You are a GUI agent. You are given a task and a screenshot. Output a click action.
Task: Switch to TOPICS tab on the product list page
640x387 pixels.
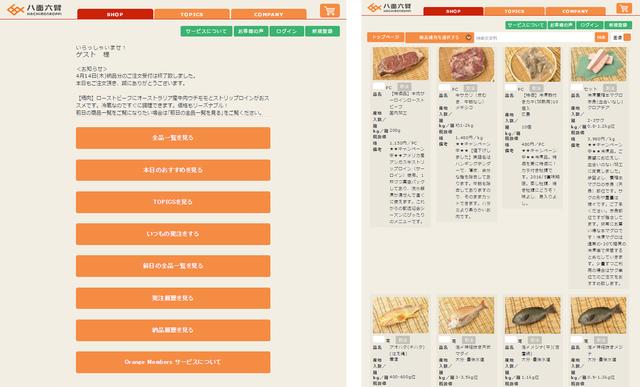514,11
